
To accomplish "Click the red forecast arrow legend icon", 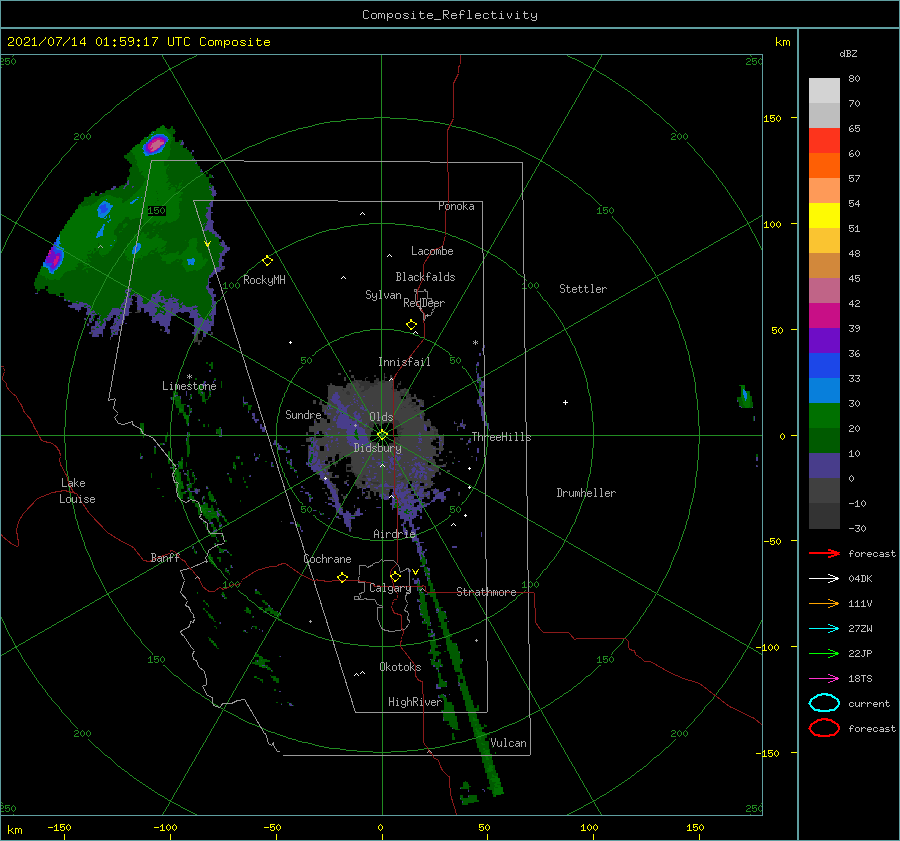I will click(824, 553).
